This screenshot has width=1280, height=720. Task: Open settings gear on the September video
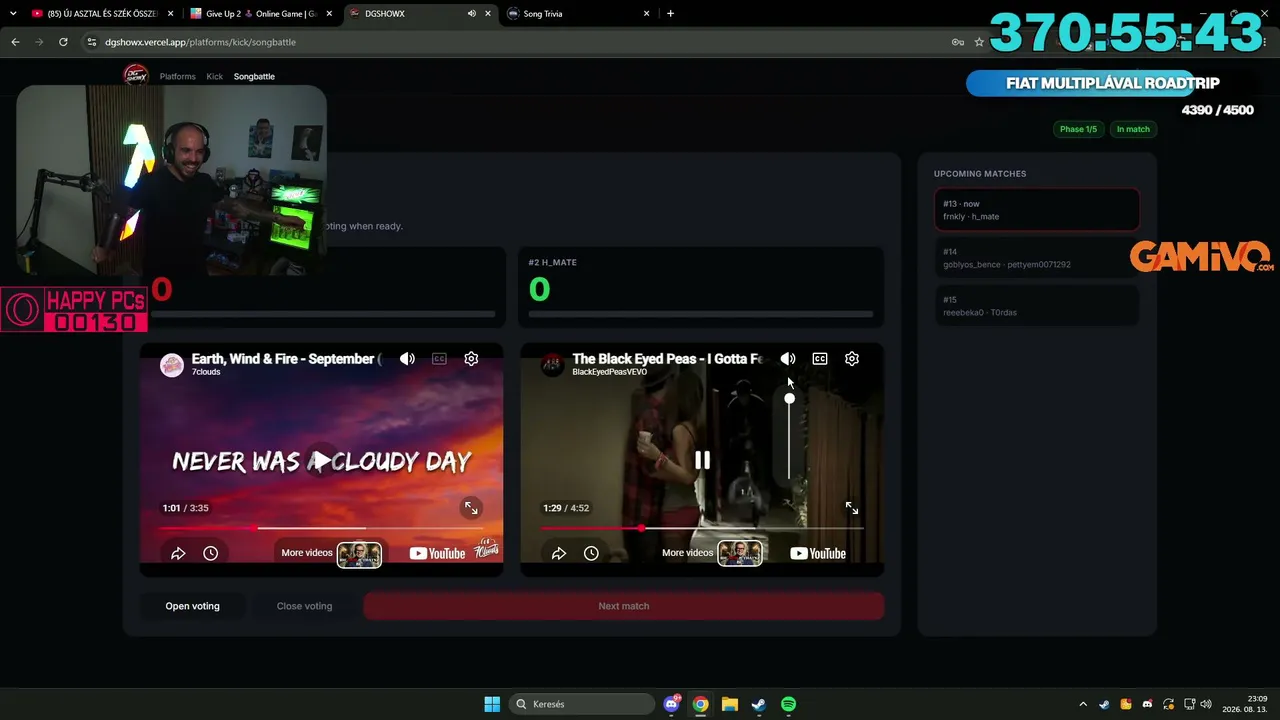click(471, 359)
